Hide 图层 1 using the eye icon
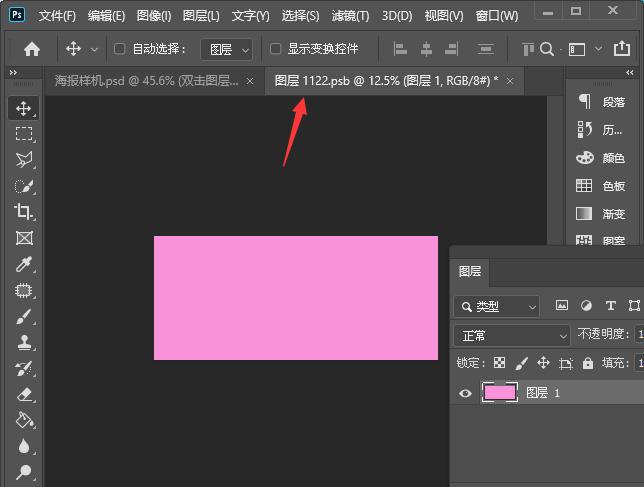Viewport: 644px width, 487px height. pyautogui.click(x=465, y=393)
